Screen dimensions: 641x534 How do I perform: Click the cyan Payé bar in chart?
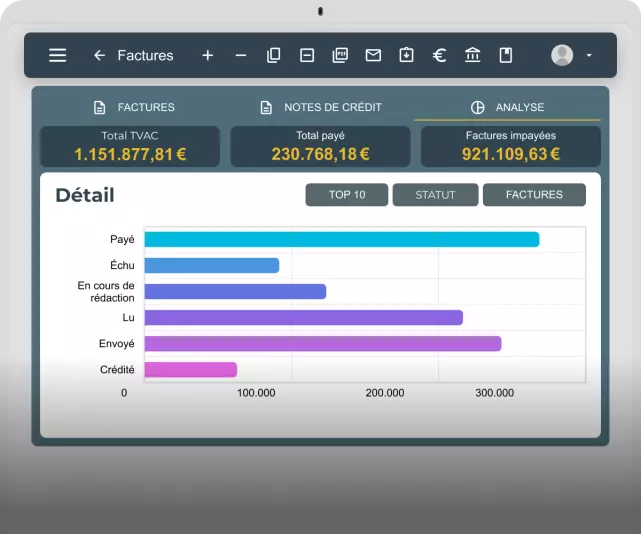[342, 239]
